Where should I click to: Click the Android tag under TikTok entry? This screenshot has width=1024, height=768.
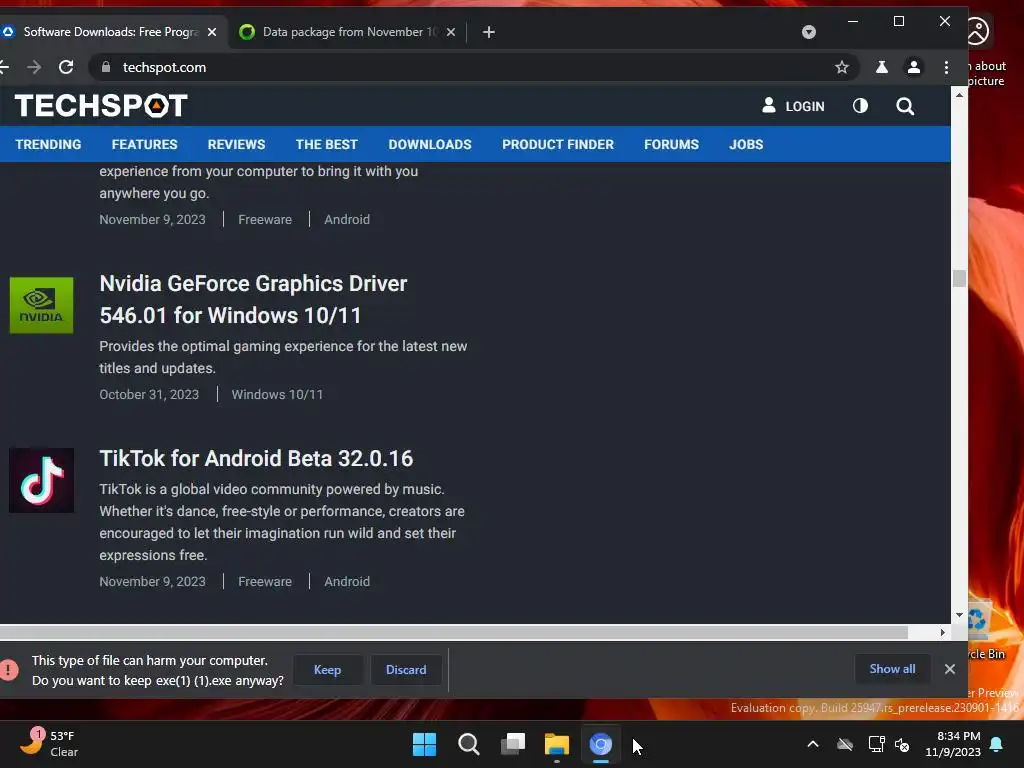click(347, 581)
